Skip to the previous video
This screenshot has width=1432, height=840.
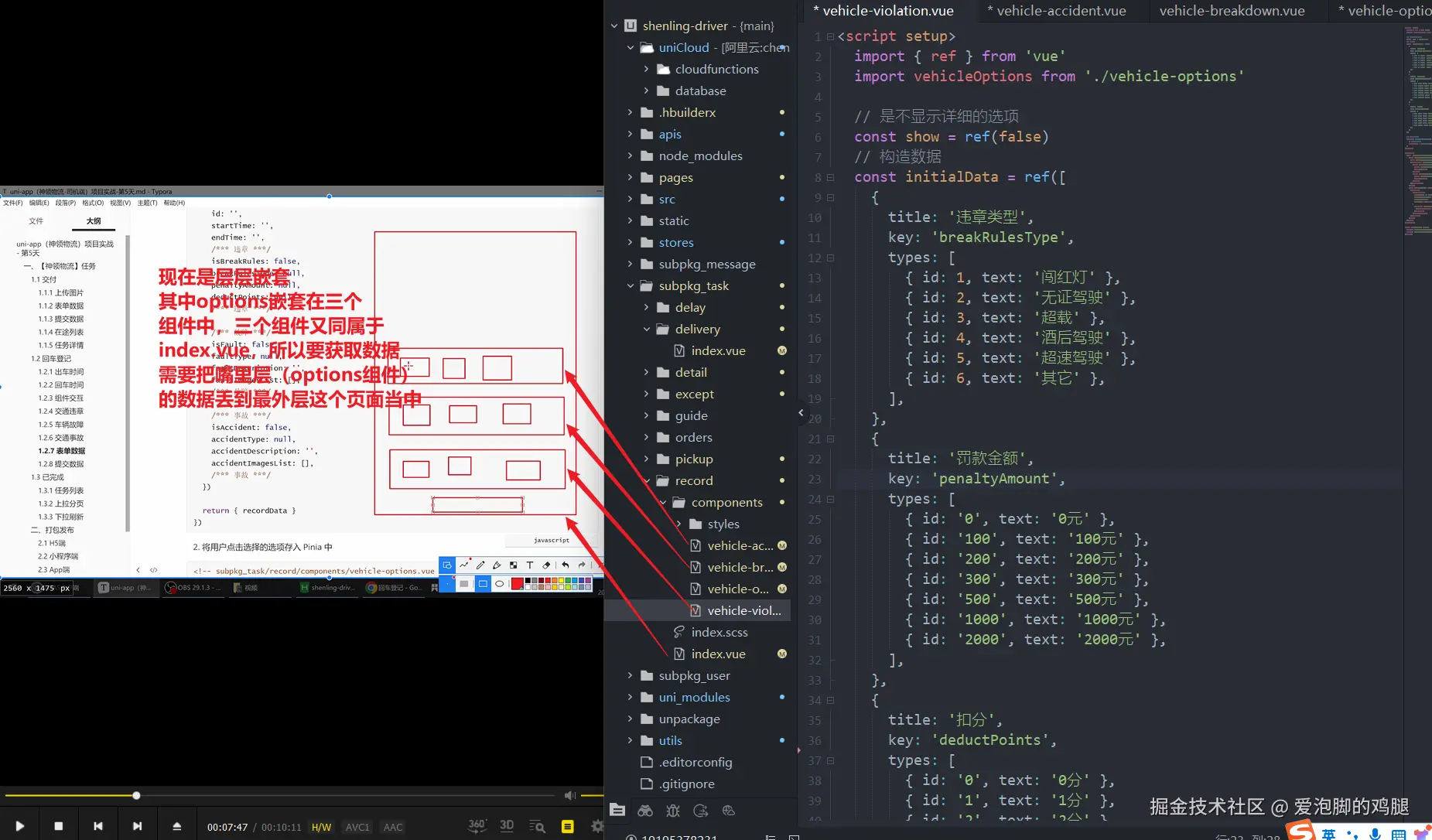98,826
